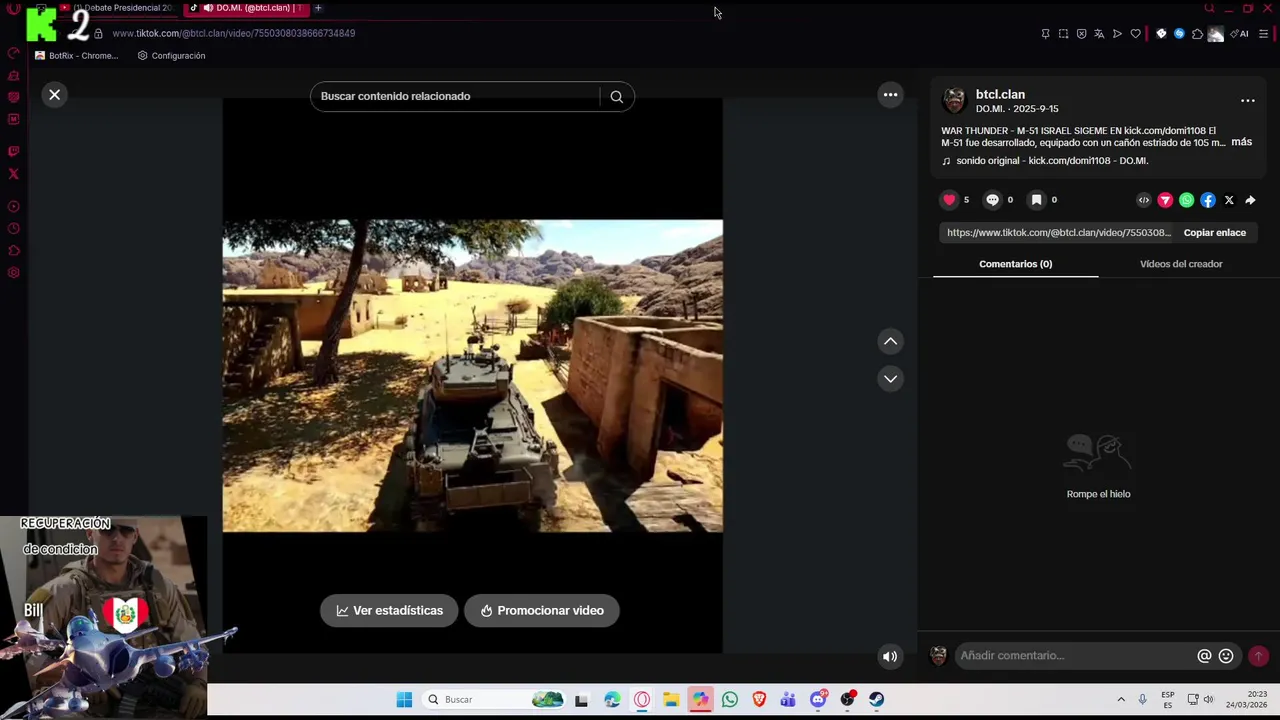
Task: Open the extensions puzzle-piece icon
Action: [x=1197, y=34]
